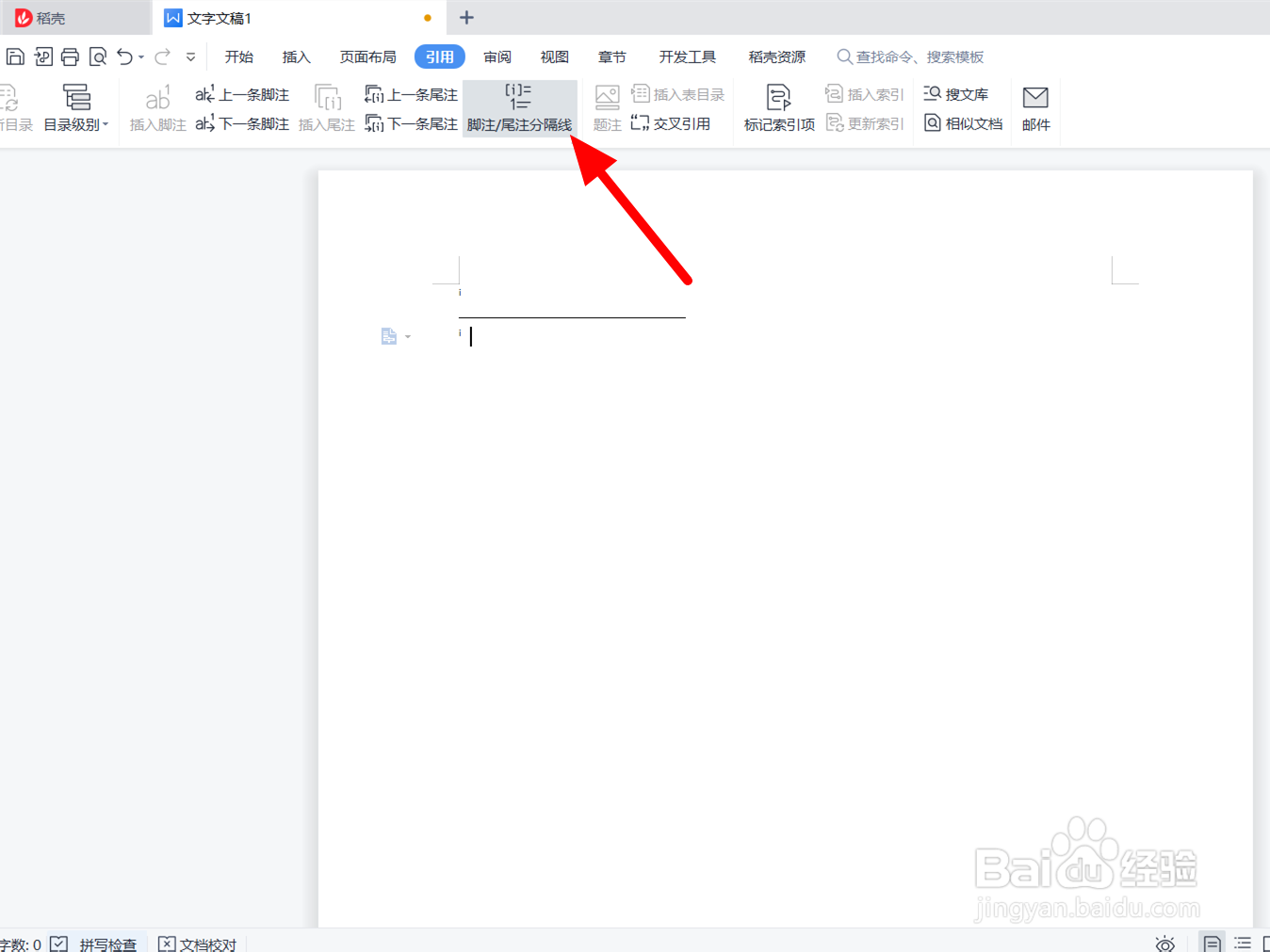Click the paragraph layout icon beside endnote
1270x952 pixels.
388,336
